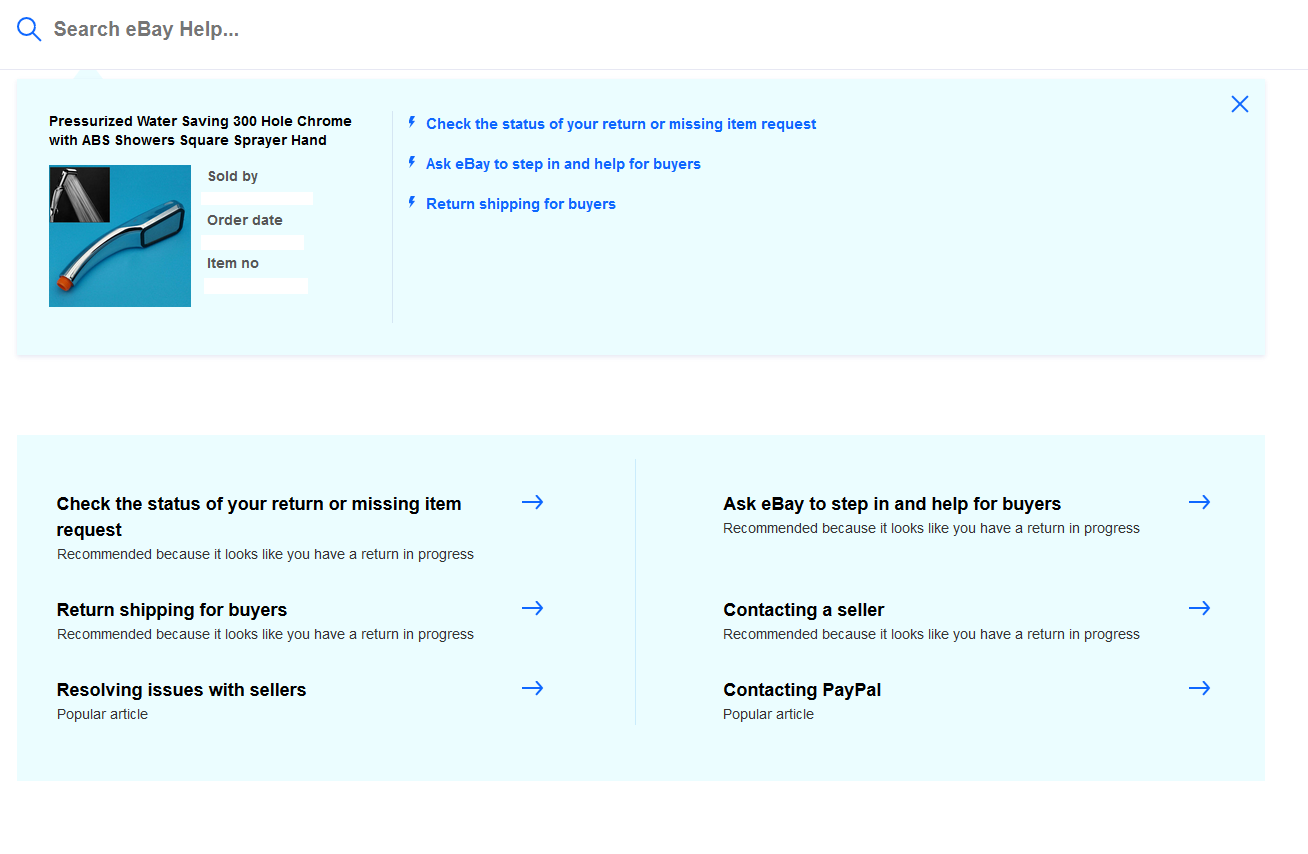Image resolution: width=1308 pixels, height=854 pixels.
Task: Click arrow next to Contacting PayPal
Action: pyautogui.click(x=1200, y=688)
